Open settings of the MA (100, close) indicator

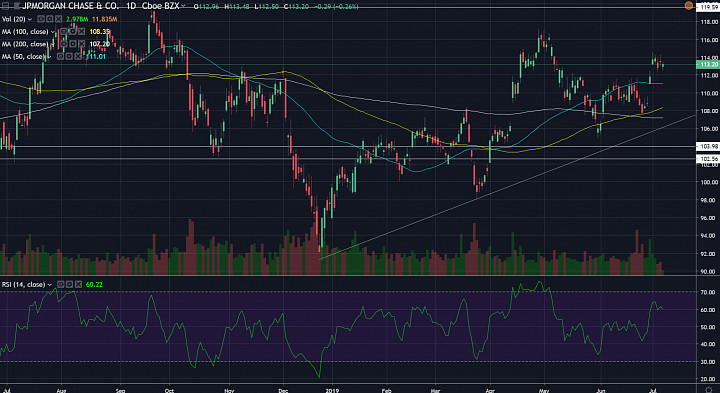tap(73, 31)
